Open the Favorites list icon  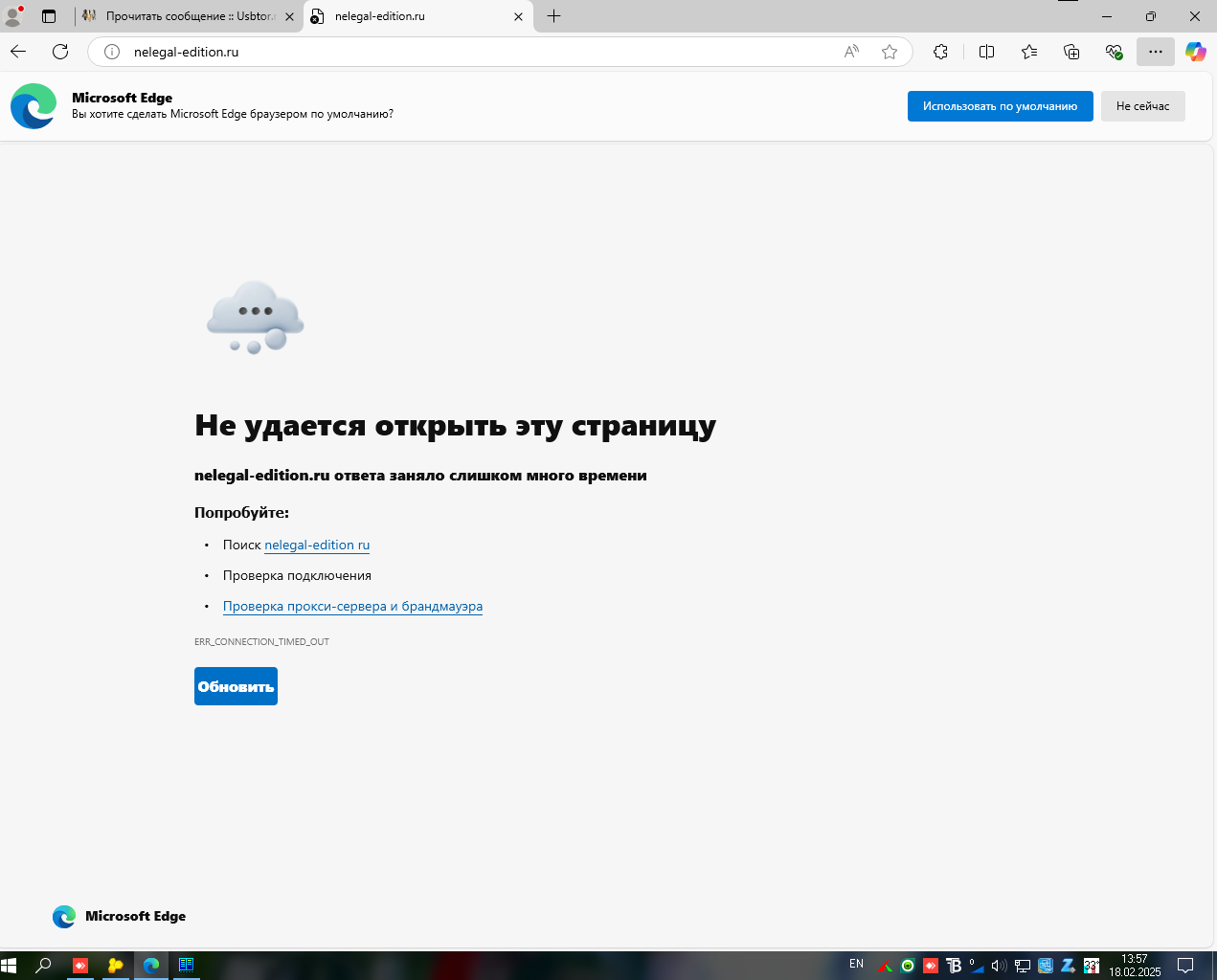[x=1029, y=52]
